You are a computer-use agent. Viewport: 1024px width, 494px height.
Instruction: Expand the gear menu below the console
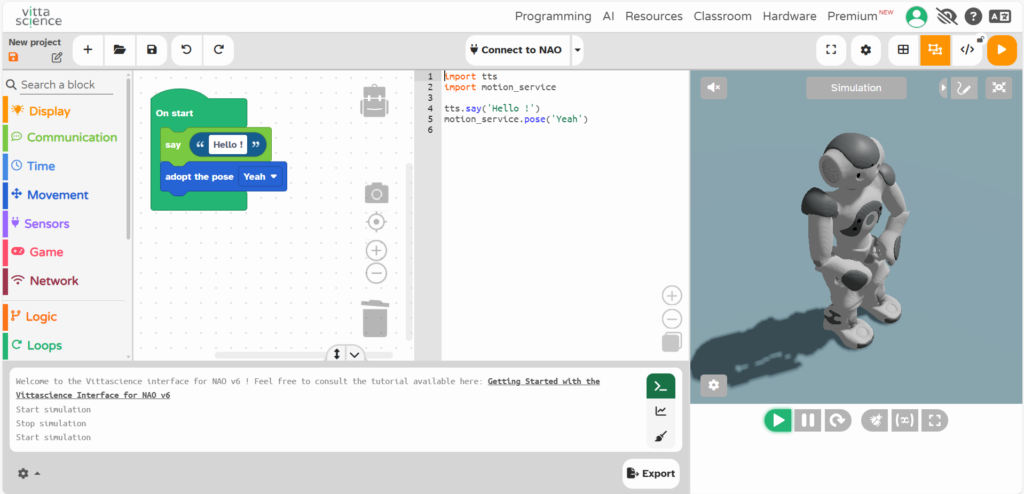point(28,473)
